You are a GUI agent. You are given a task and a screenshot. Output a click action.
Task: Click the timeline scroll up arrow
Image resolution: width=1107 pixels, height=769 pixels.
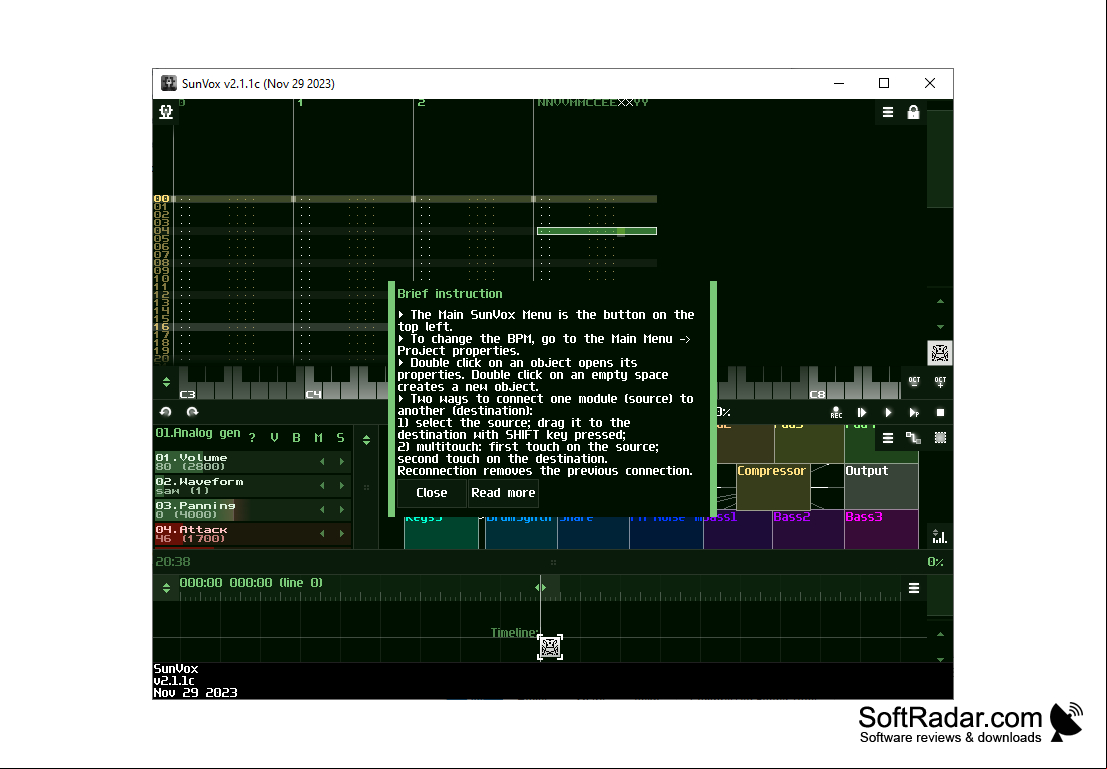tap(940, 634)
